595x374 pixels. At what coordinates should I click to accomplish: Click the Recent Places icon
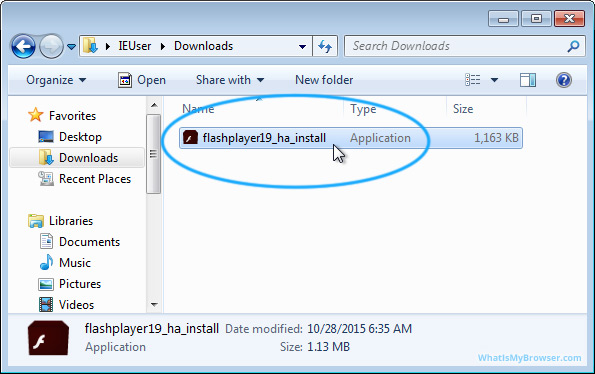[46, 179]
